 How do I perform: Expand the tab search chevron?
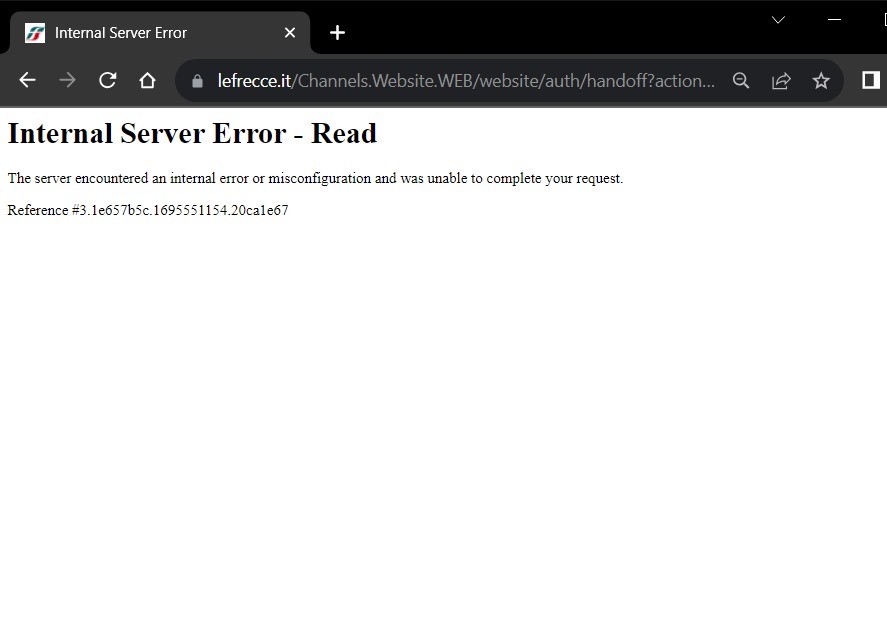point(778,19)
